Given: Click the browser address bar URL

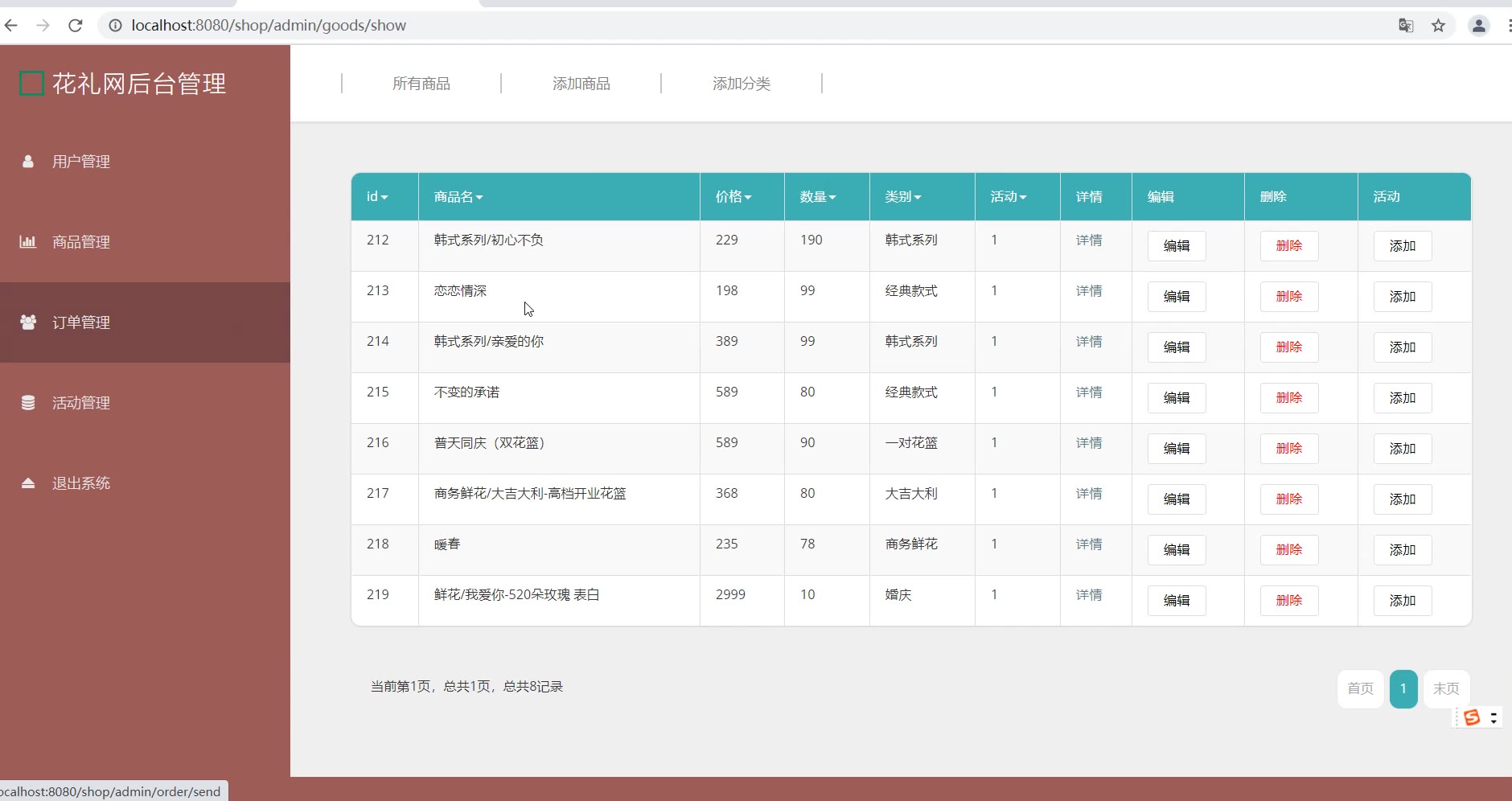Looking at the screenshot, I should pos(269,26).
